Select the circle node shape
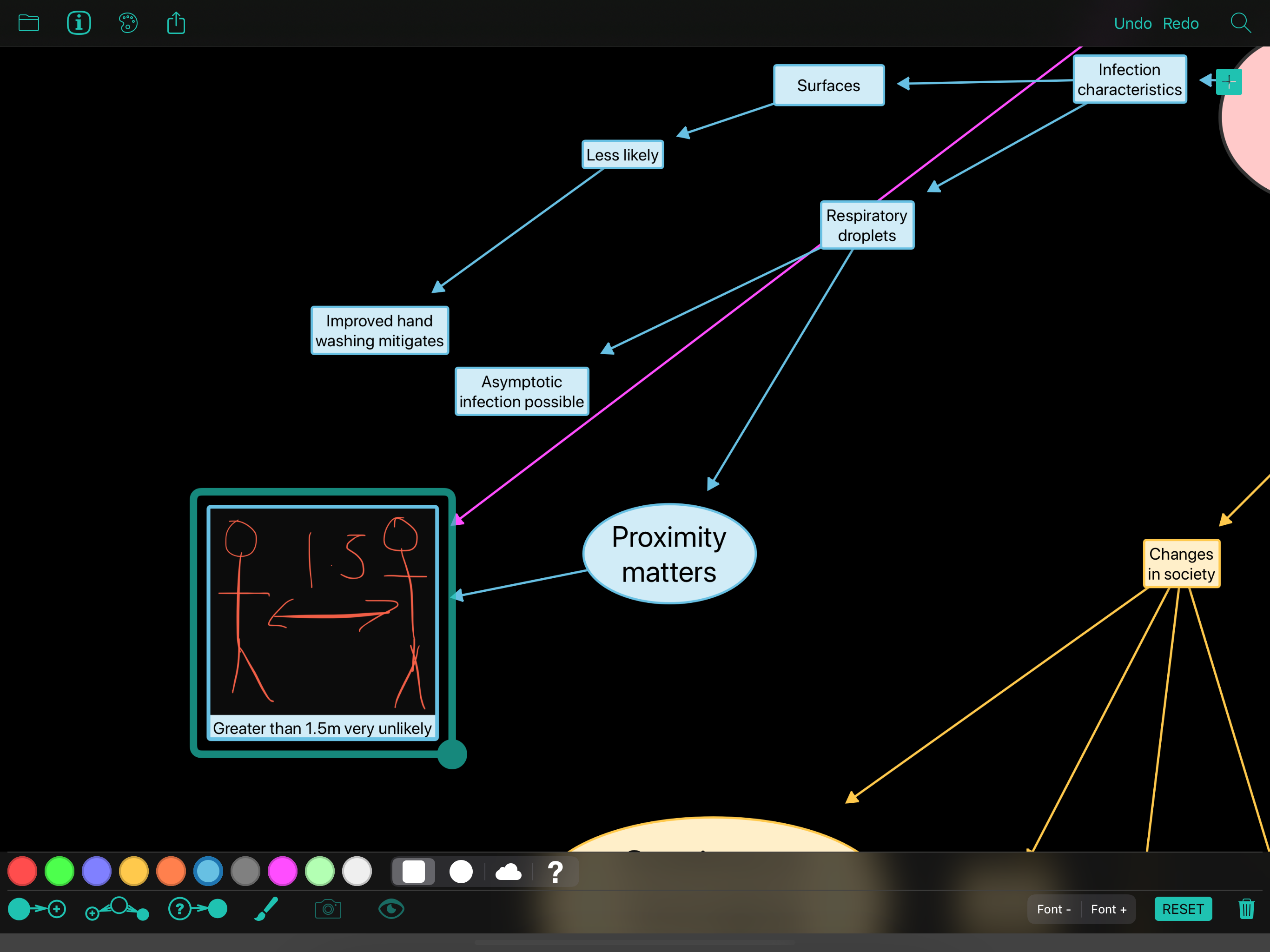Viewport: 1270px width, 952px height. click(461, 872)
